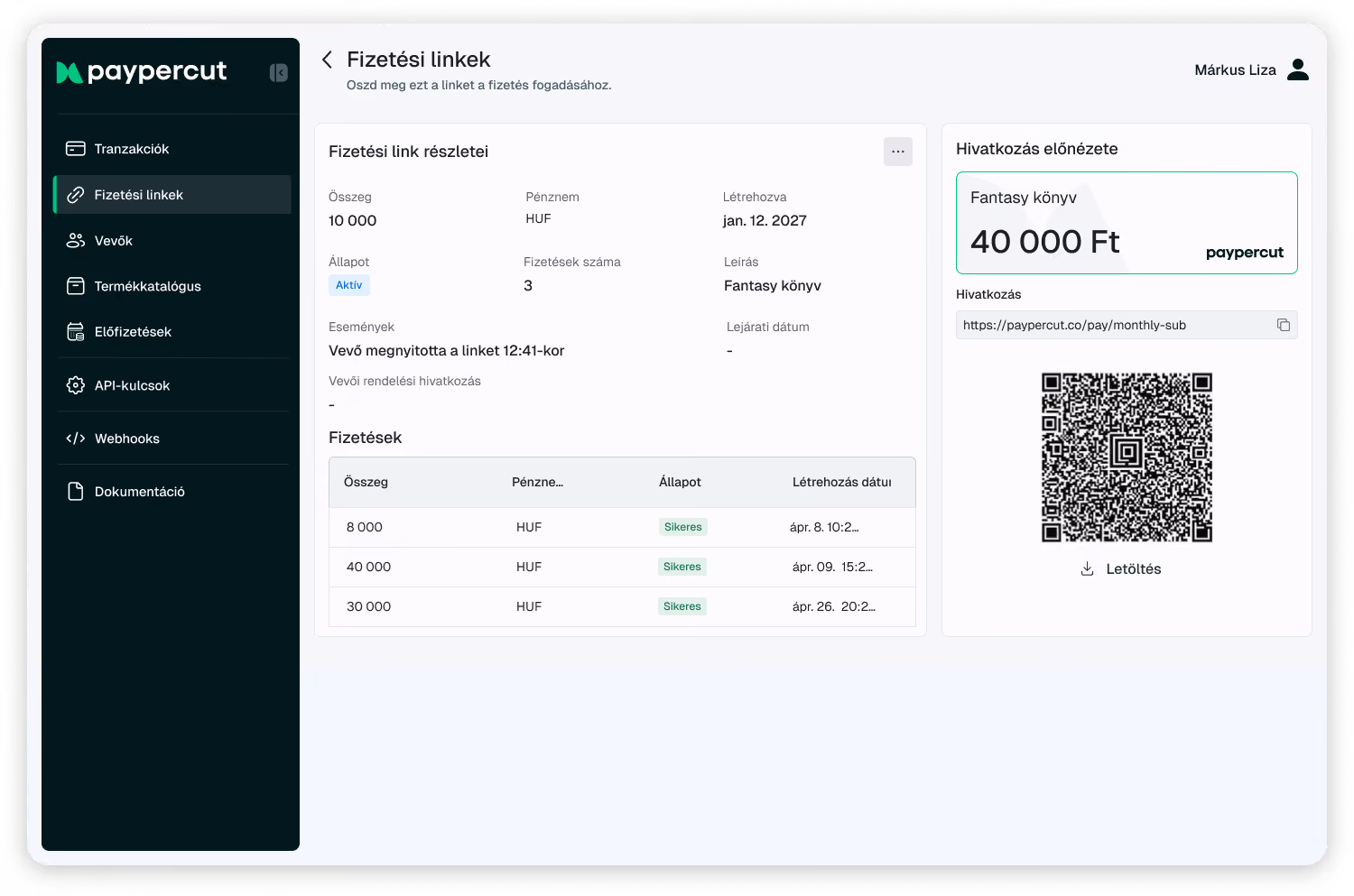Go back using the left chevron arrow
The height and width of the screenshot is (896, 1354).
(327, 60)
